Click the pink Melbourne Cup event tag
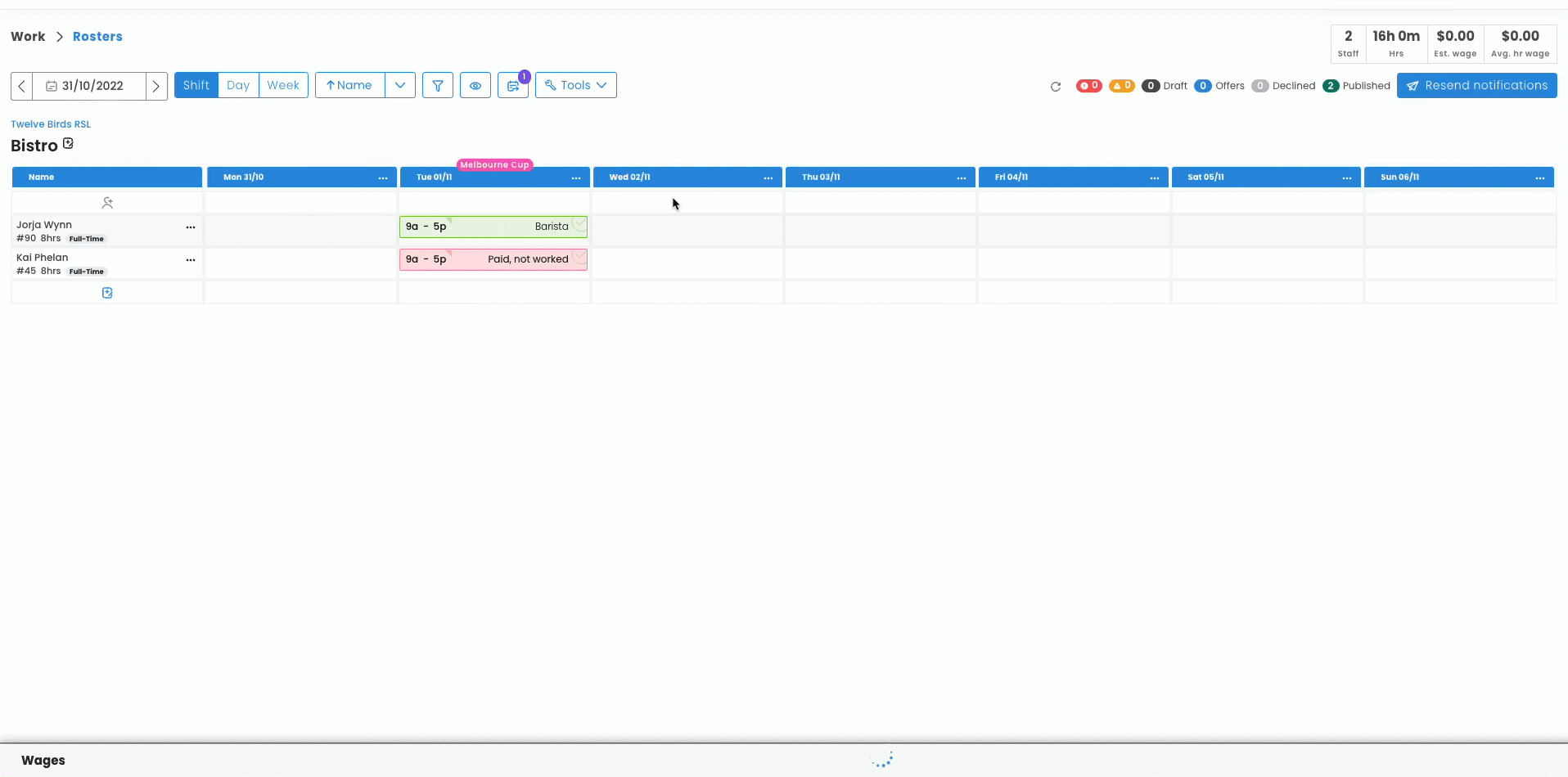Viewport: 1568px width, 777px height. [x=494, y=164]
